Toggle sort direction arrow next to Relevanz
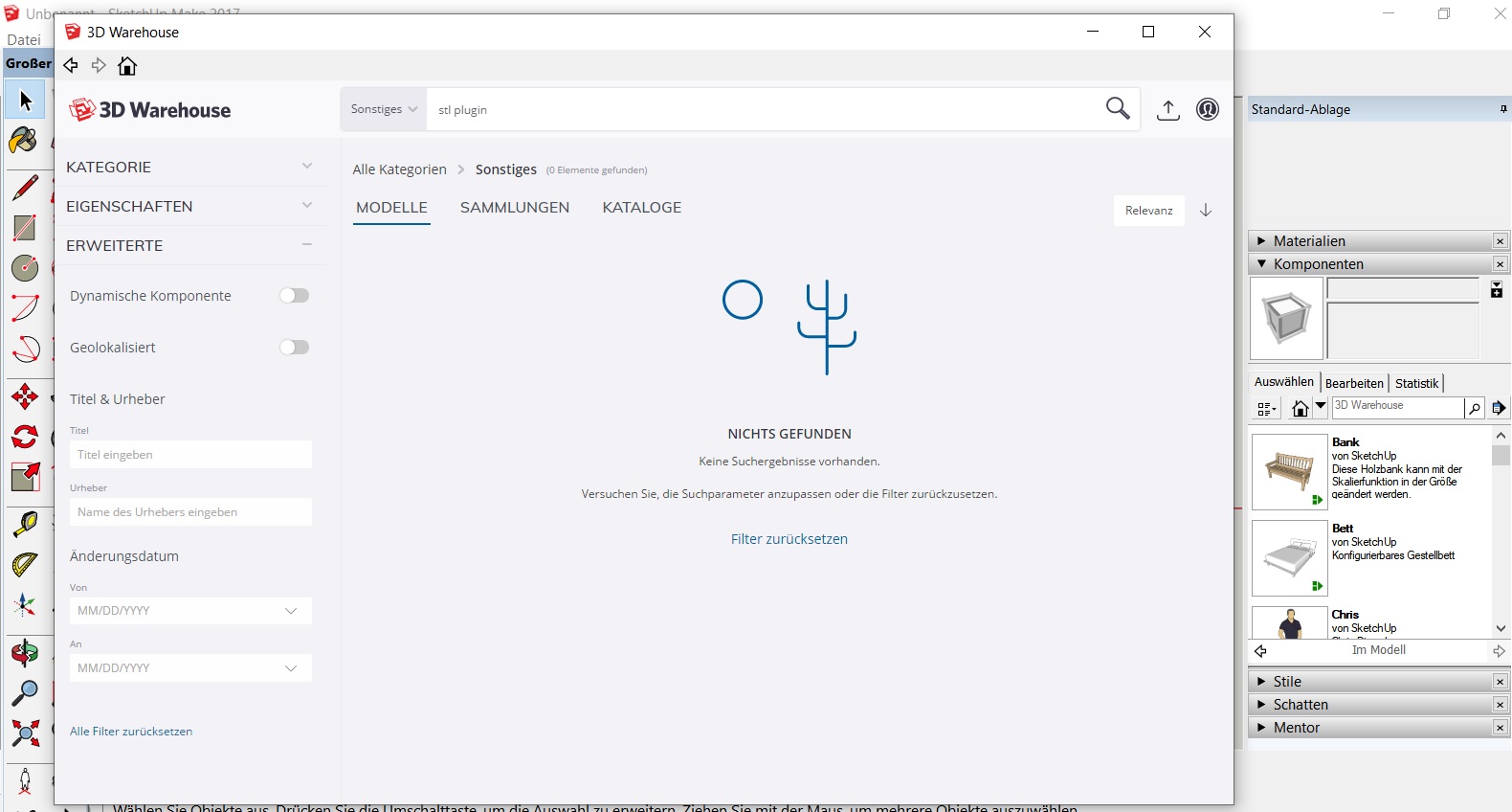The image size is (1512, 812). click(x=1206, y=211)
